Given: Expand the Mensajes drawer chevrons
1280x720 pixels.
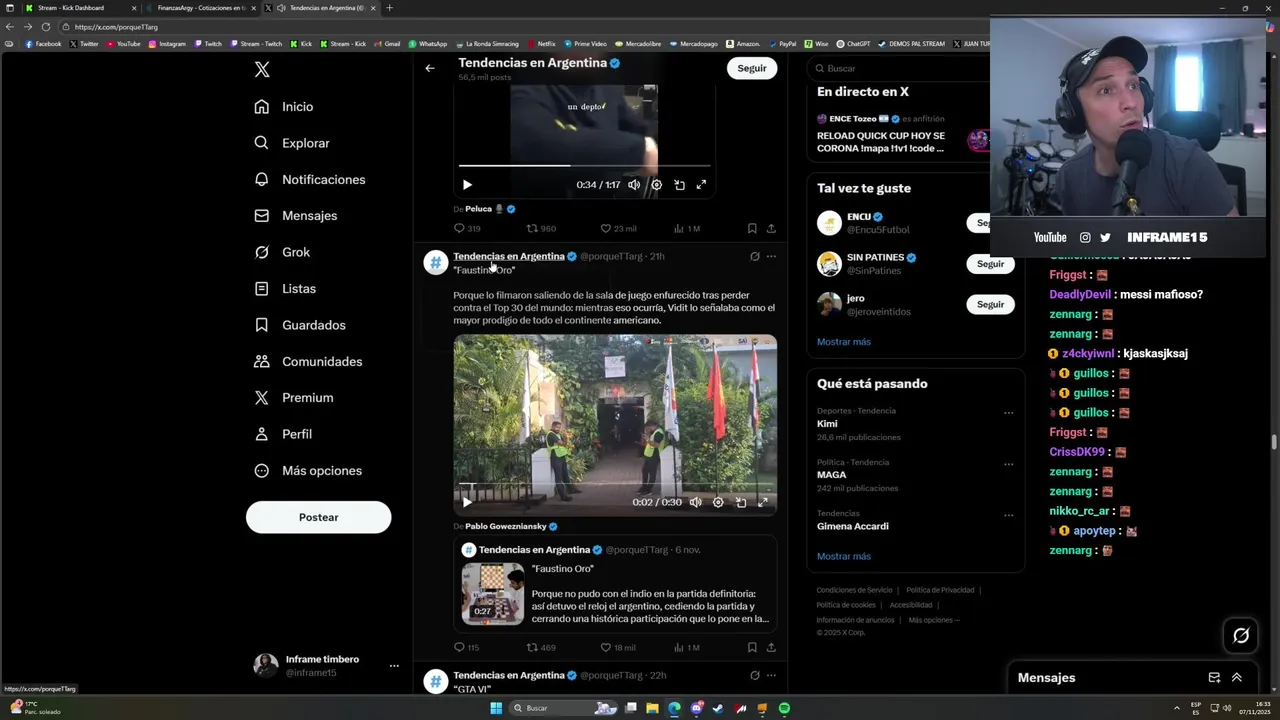Looking at the screenshot, I should point(1237,678).
